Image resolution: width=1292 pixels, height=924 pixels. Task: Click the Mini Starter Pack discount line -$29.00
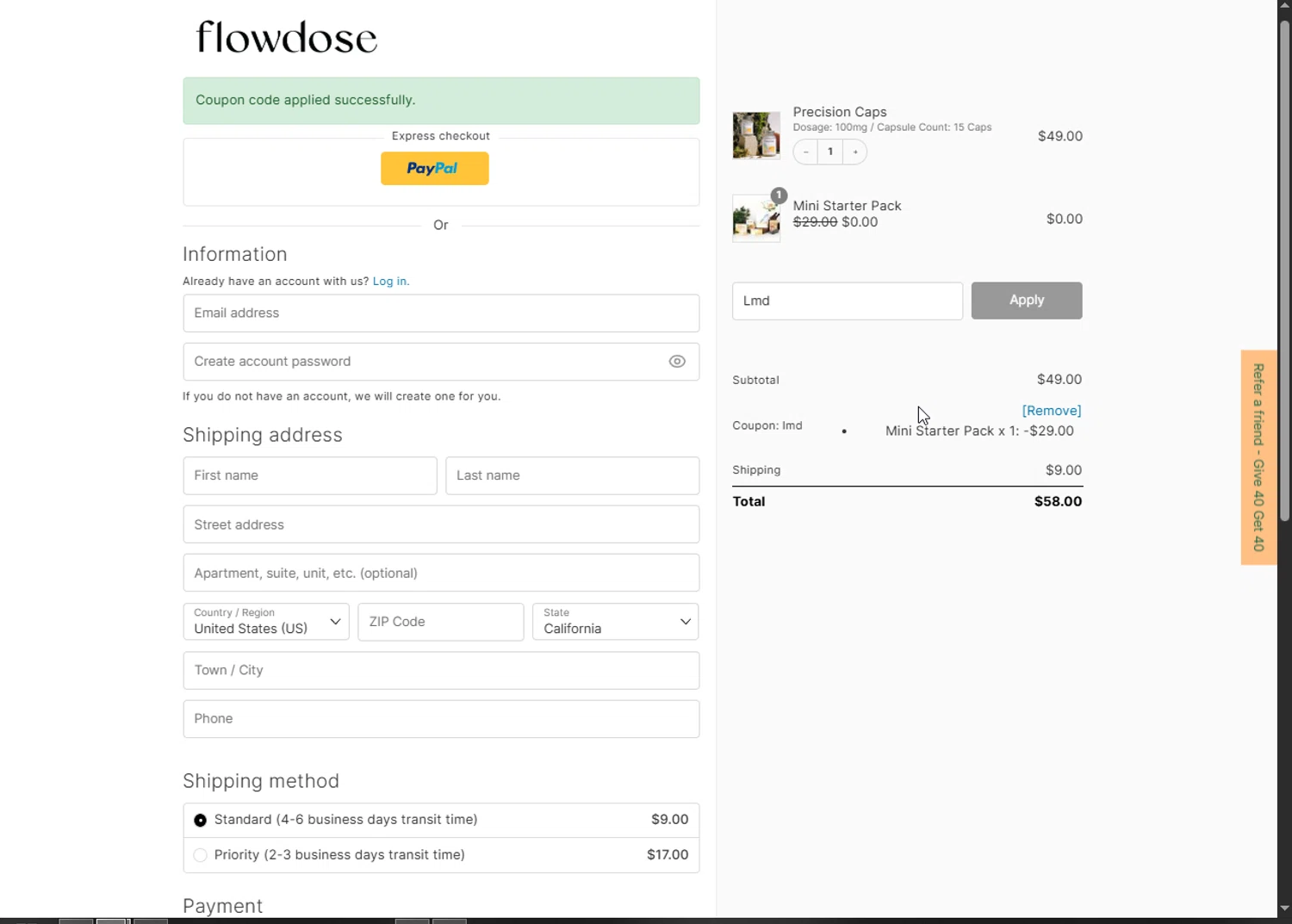click(979, 431)
